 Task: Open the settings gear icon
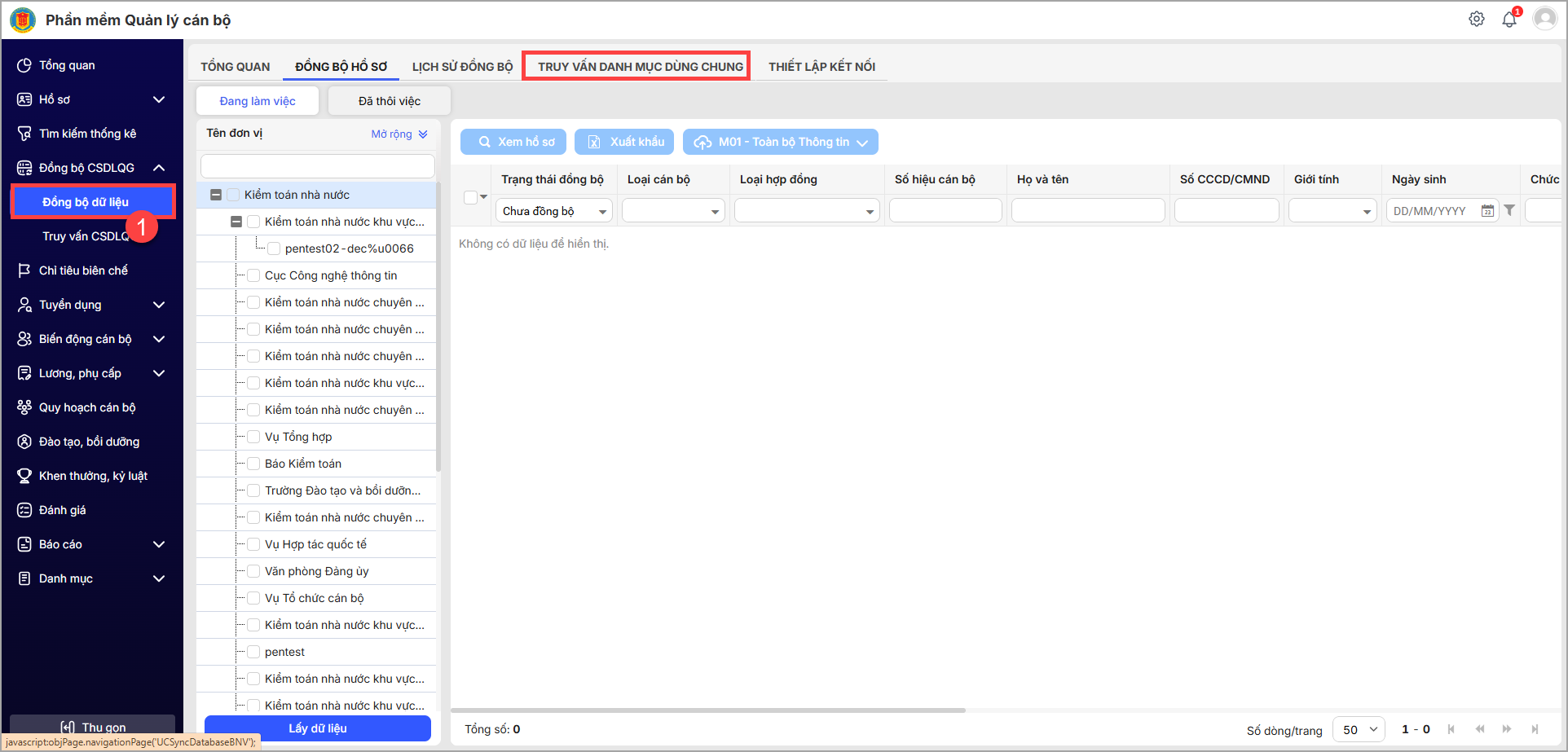[1476, 19]
